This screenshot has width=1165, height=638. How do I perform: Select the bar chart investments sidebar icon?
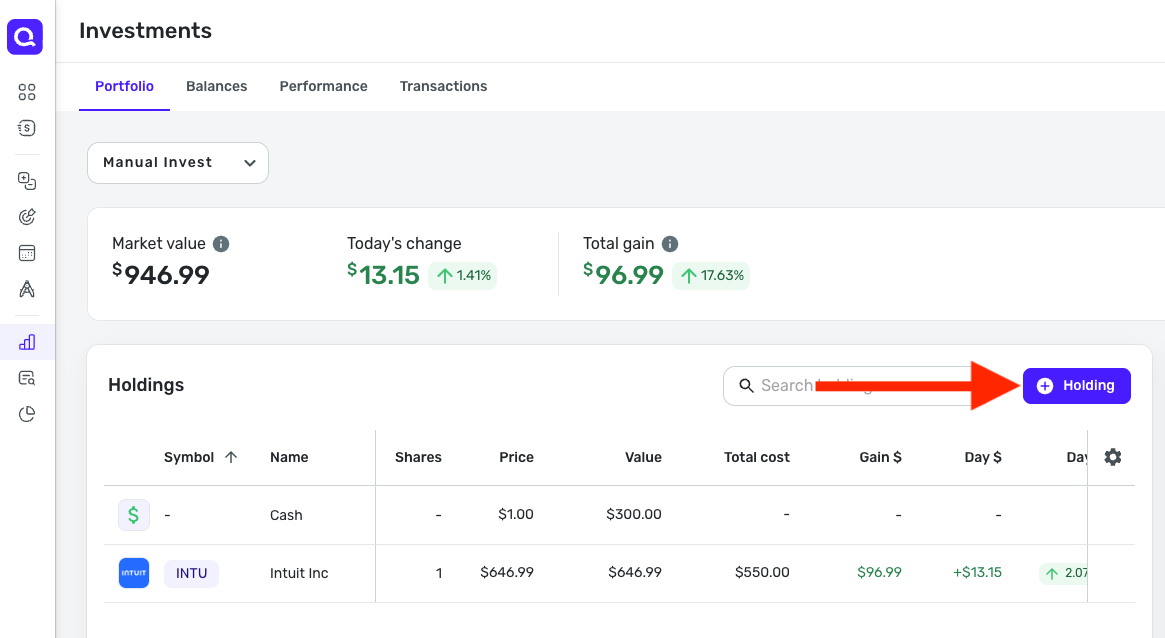tap(27, 342)
